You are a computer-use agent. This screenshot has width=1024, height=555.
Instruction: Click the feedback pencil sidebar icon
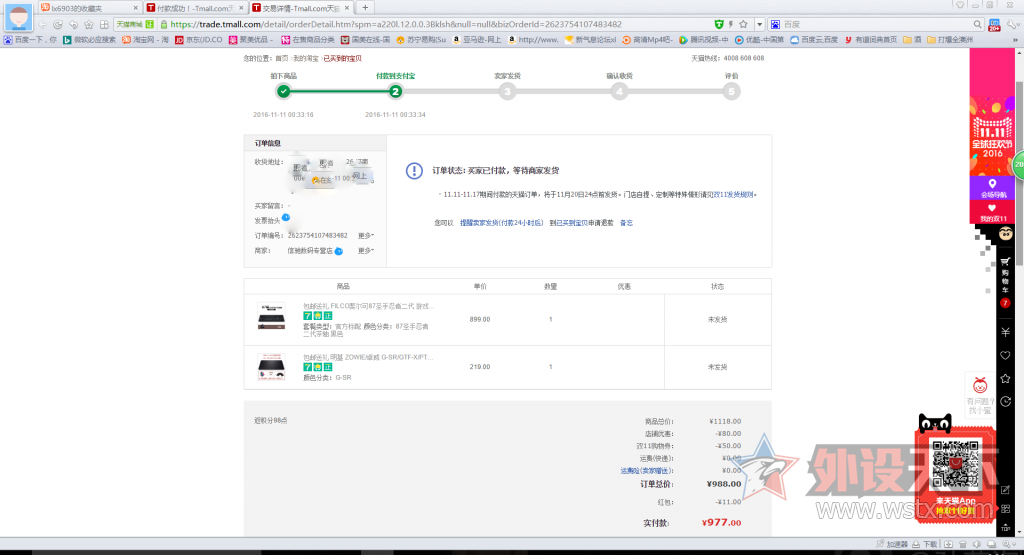(1006, 490)
